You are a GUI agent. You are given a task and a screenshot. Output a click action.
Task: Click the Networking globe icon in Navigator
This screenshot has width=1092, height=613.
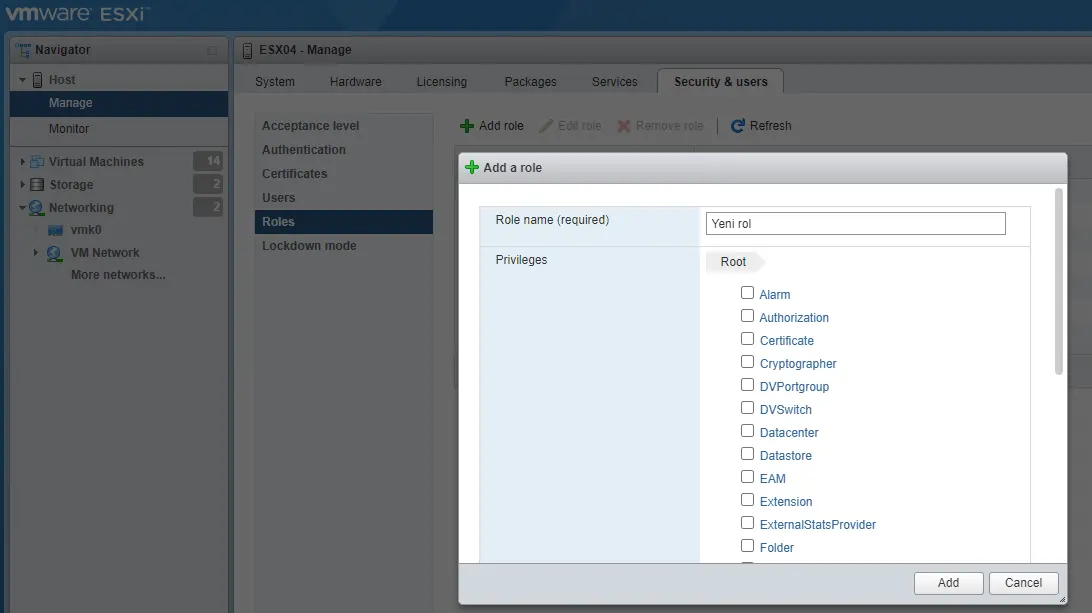pyautogui.click(x=37, y=208)
